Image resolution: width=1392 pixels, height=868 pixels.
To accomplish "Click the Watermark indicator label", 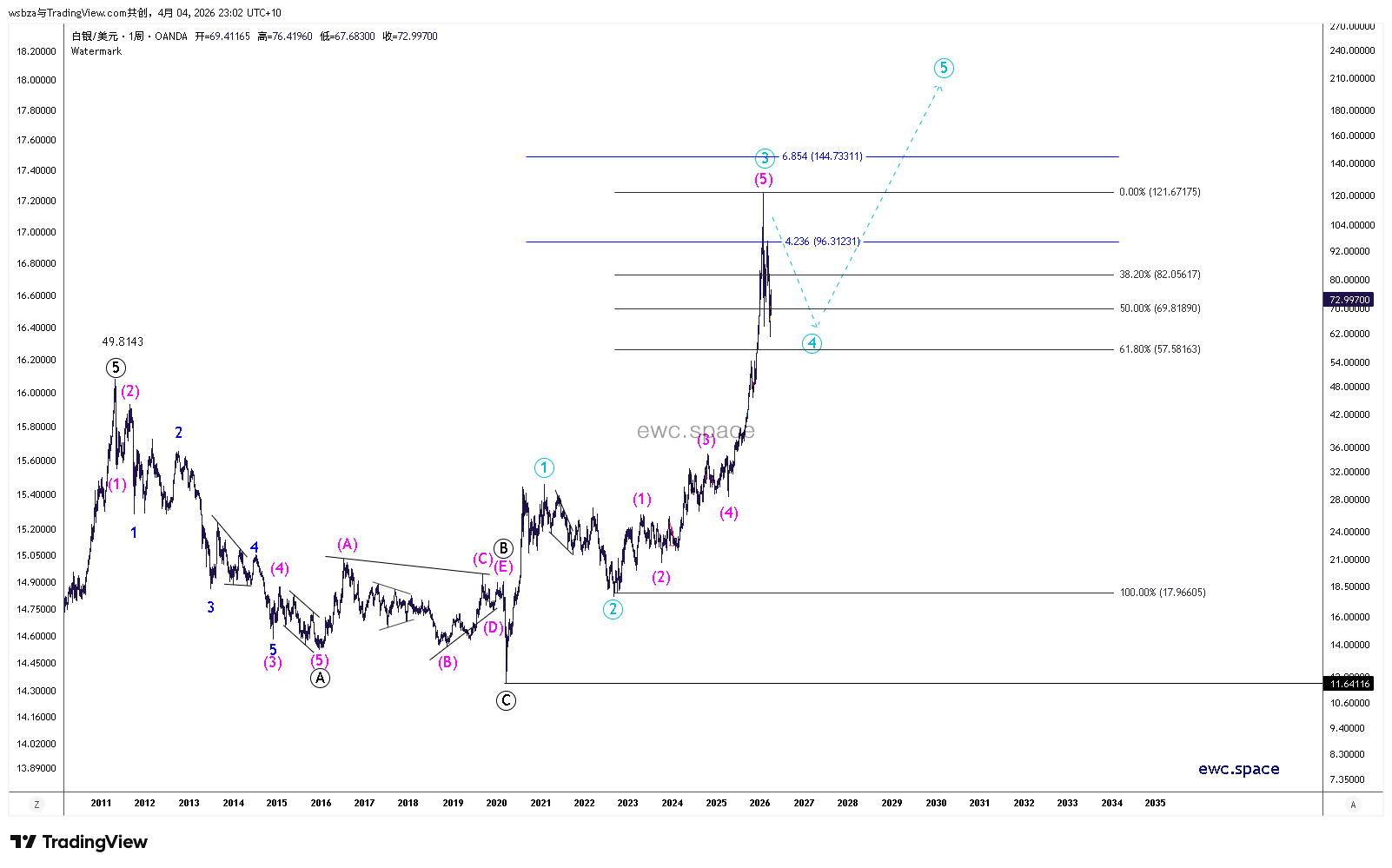I will click(x=96, y=51).
